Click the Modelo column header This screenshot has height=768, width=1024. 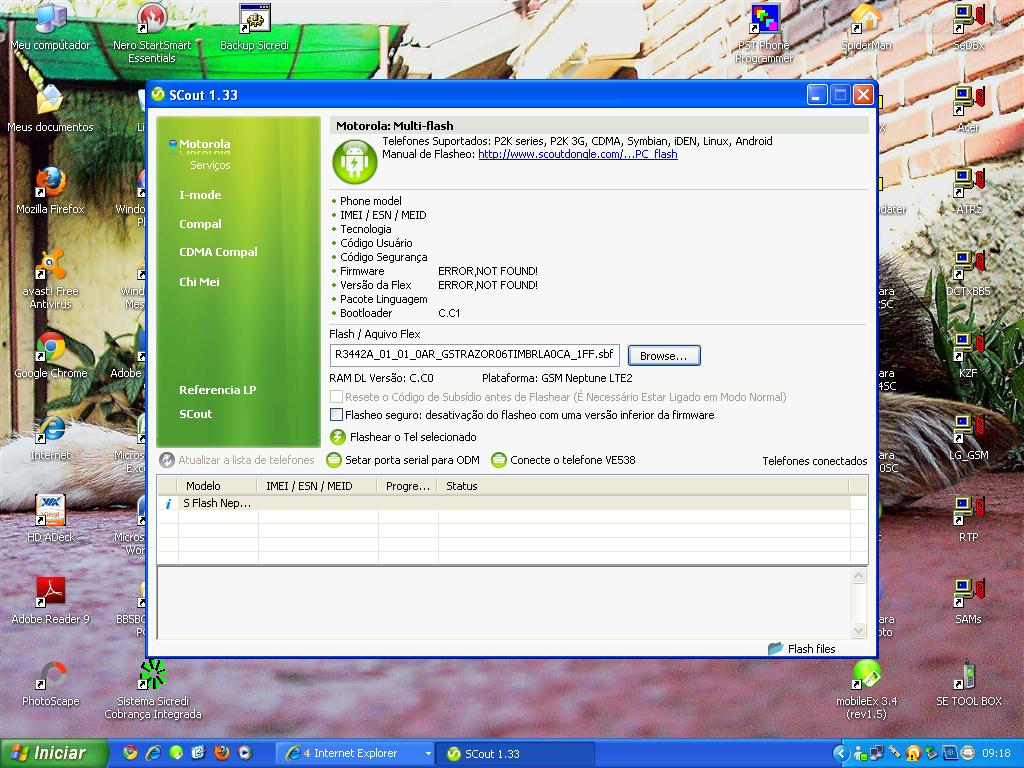click(x=217, y=485)
